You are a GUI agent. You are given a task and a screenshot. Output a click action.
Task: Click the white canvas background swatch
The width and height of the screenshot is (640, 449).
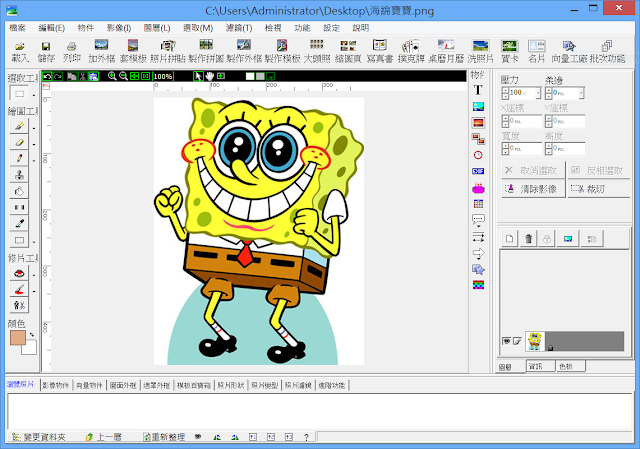click(250, 76)
